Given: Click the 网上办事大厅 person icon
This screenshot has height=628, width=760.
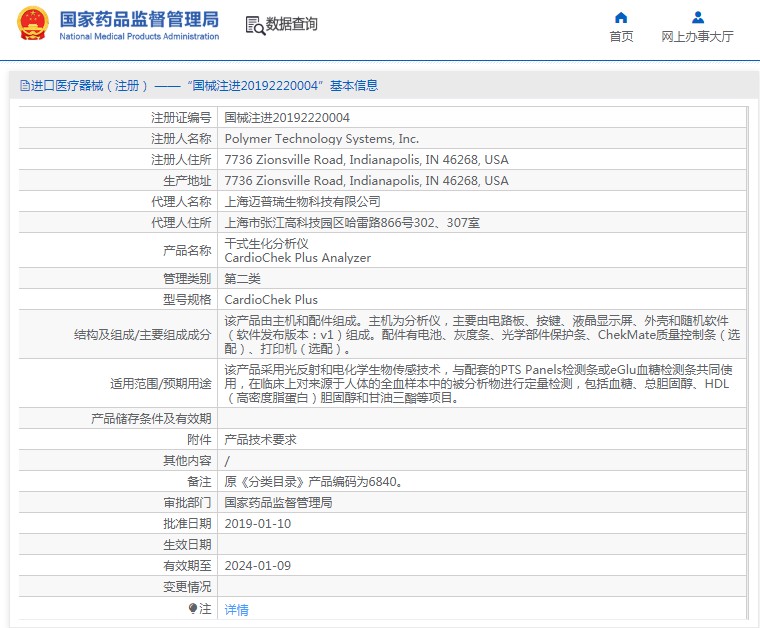Looking at the screenshot, I should coord(697,17).
